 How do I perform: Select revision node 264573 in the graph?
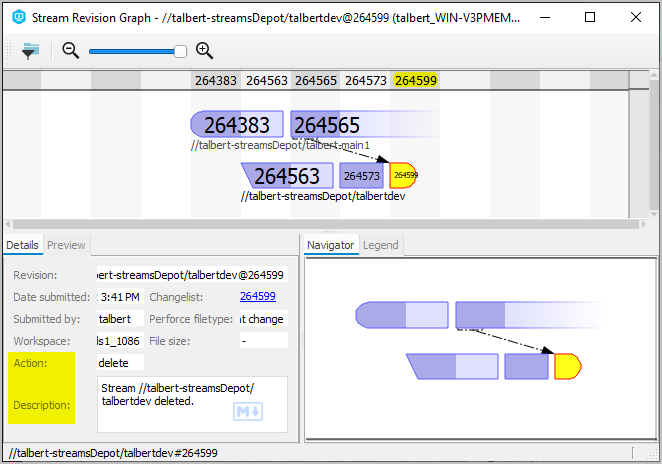coord(361,176)
